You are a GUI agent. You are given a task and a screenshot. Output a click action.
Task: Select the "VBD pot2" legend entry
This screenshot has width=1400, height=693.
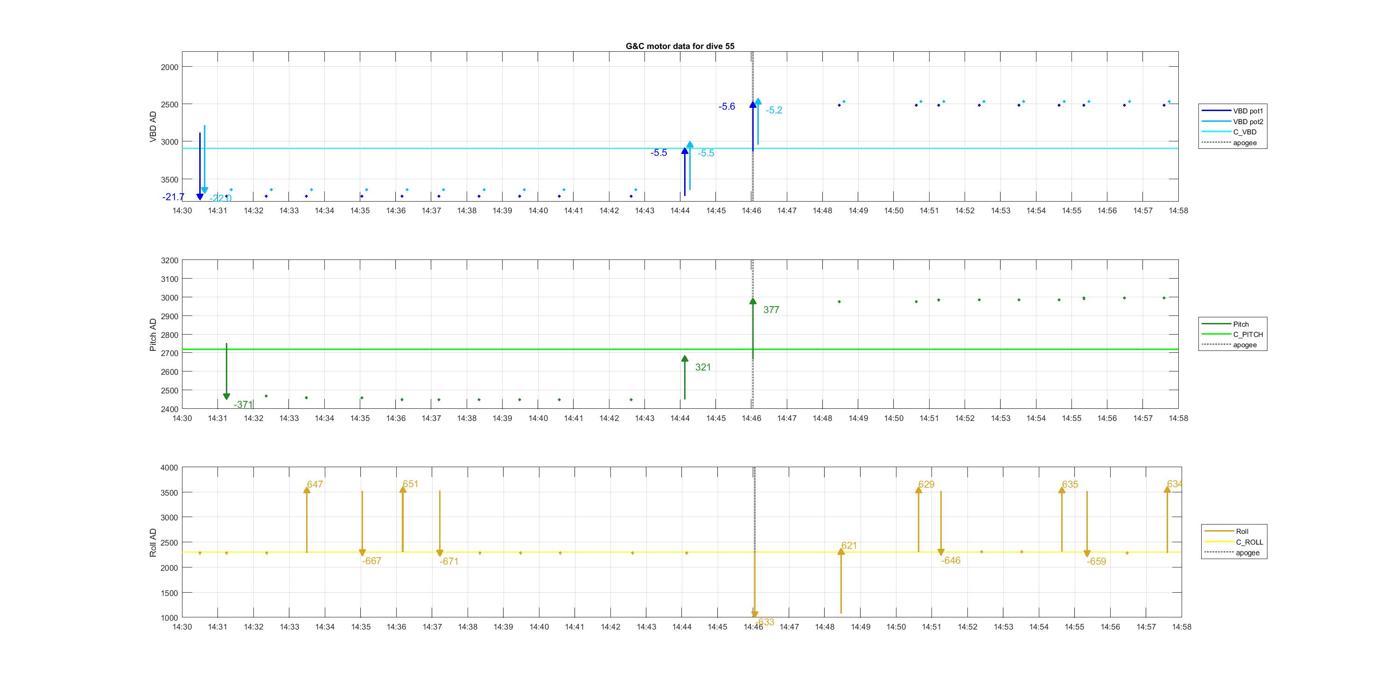(1234, 121)
